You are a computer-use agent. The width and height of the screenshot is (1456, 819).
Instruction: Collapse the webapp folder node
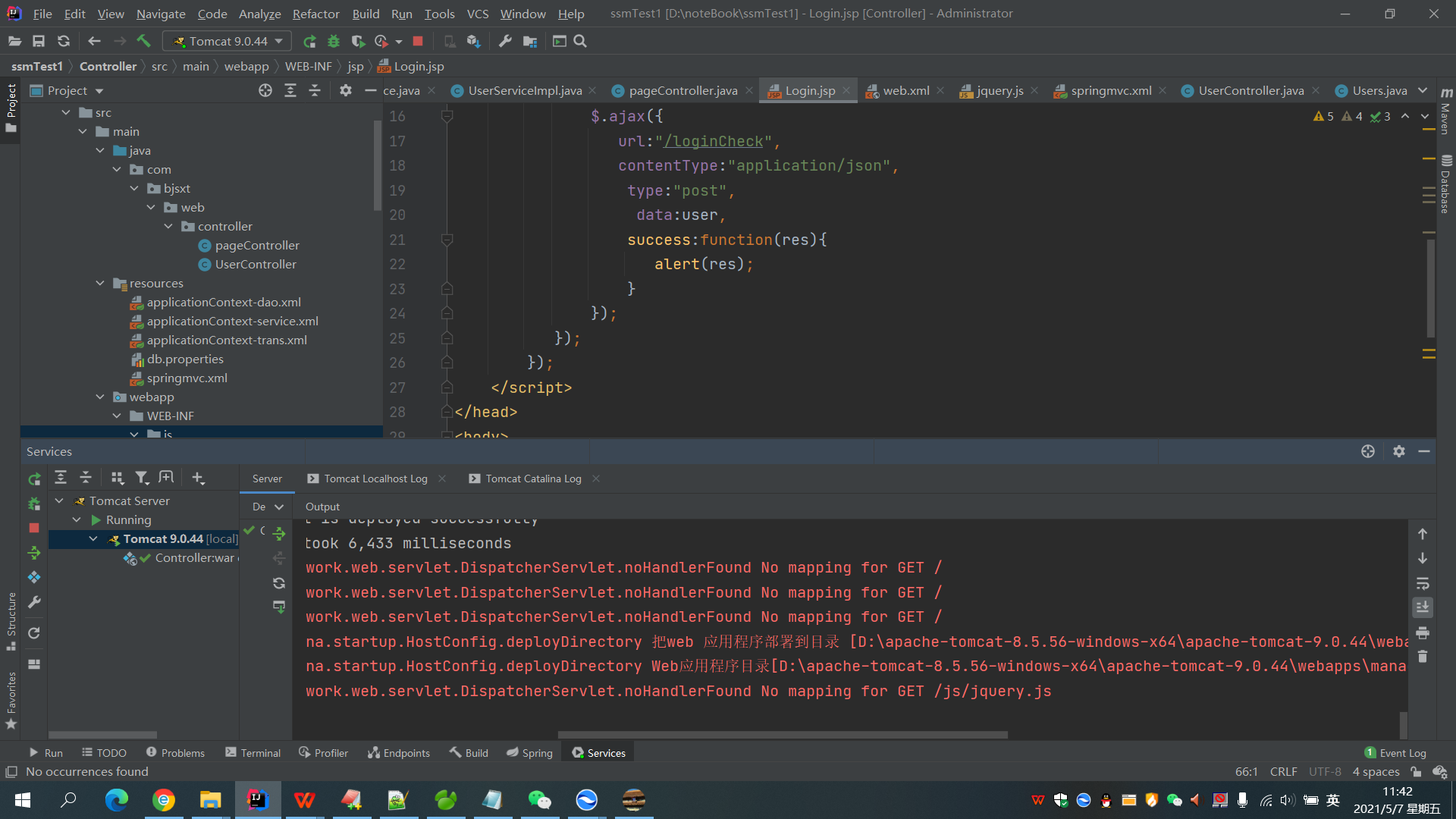pos(100,397)
